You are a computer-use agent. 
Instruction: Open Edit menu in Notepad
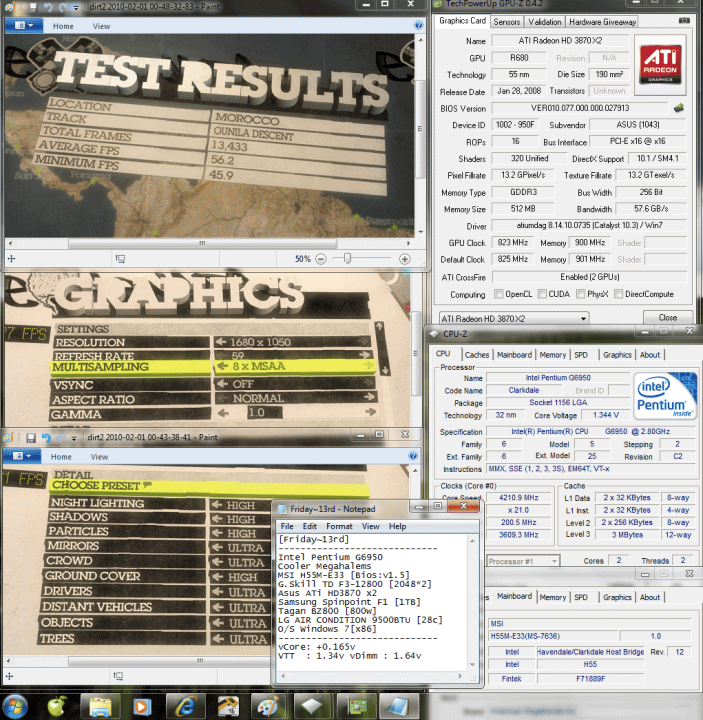click(x=309, y=526)
